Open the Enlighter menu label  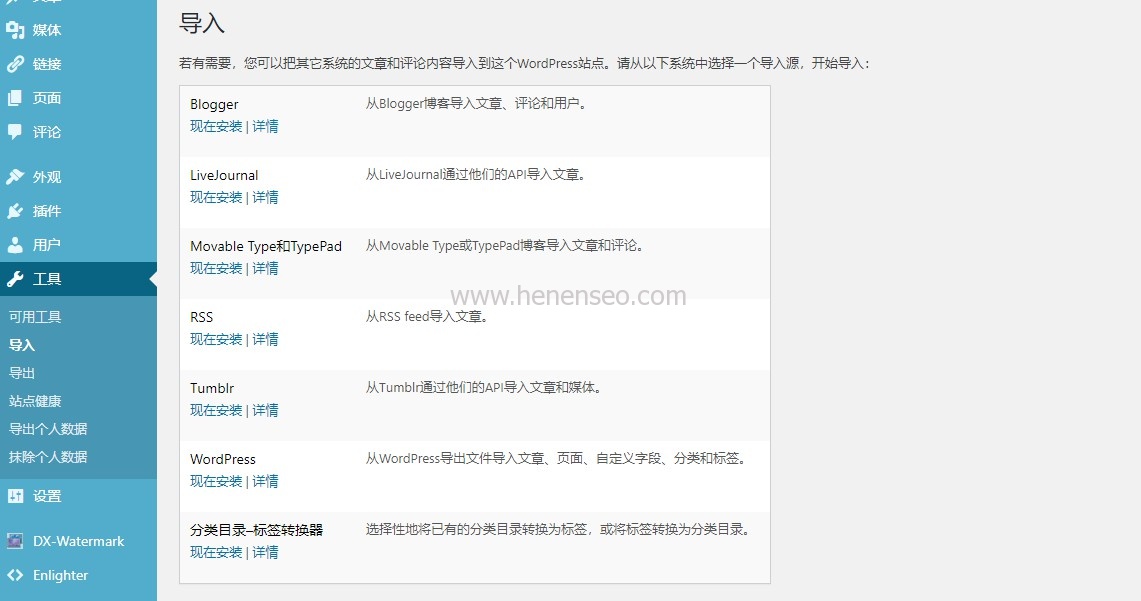coord(60,576)
